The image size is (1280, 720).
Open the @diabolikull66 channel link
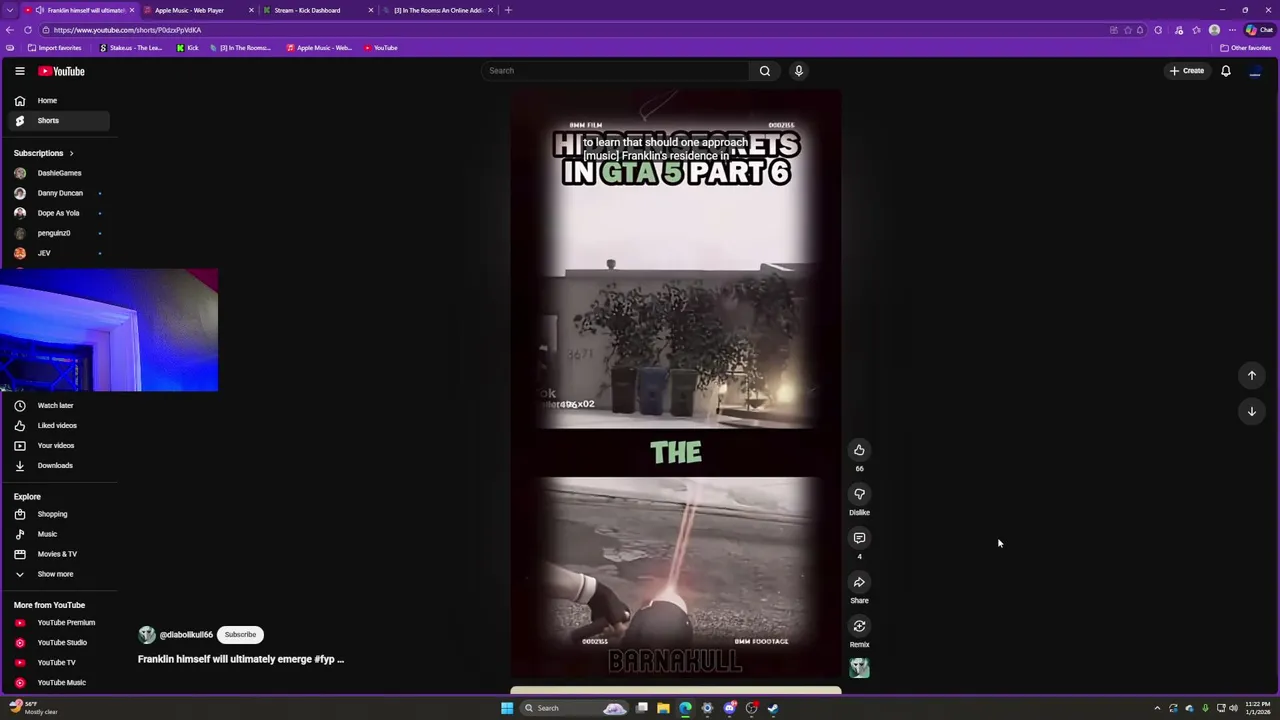click(186, 635)
